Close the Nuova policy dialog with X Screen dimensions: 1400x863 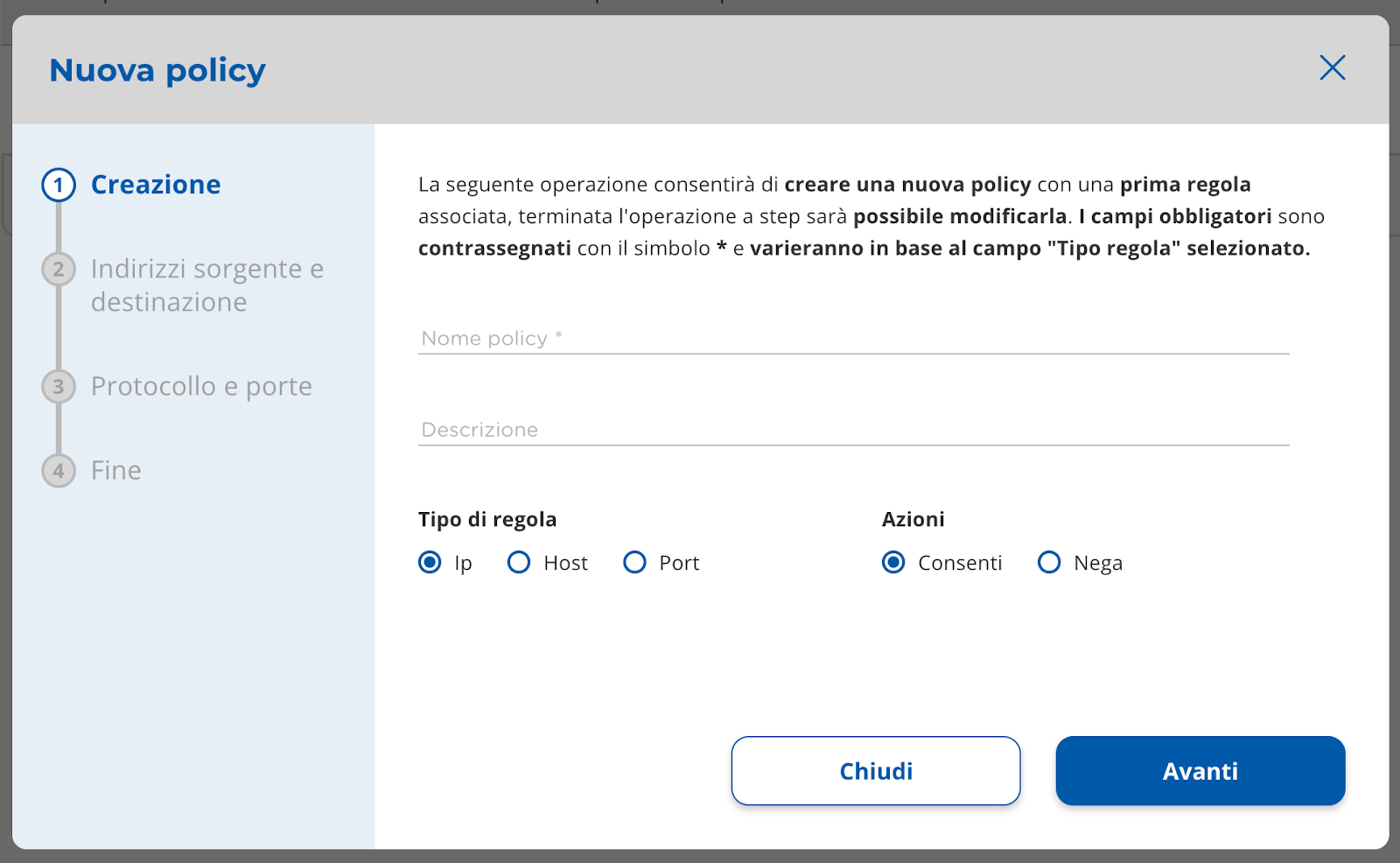pyautogui.click(x=1333, y=67)
